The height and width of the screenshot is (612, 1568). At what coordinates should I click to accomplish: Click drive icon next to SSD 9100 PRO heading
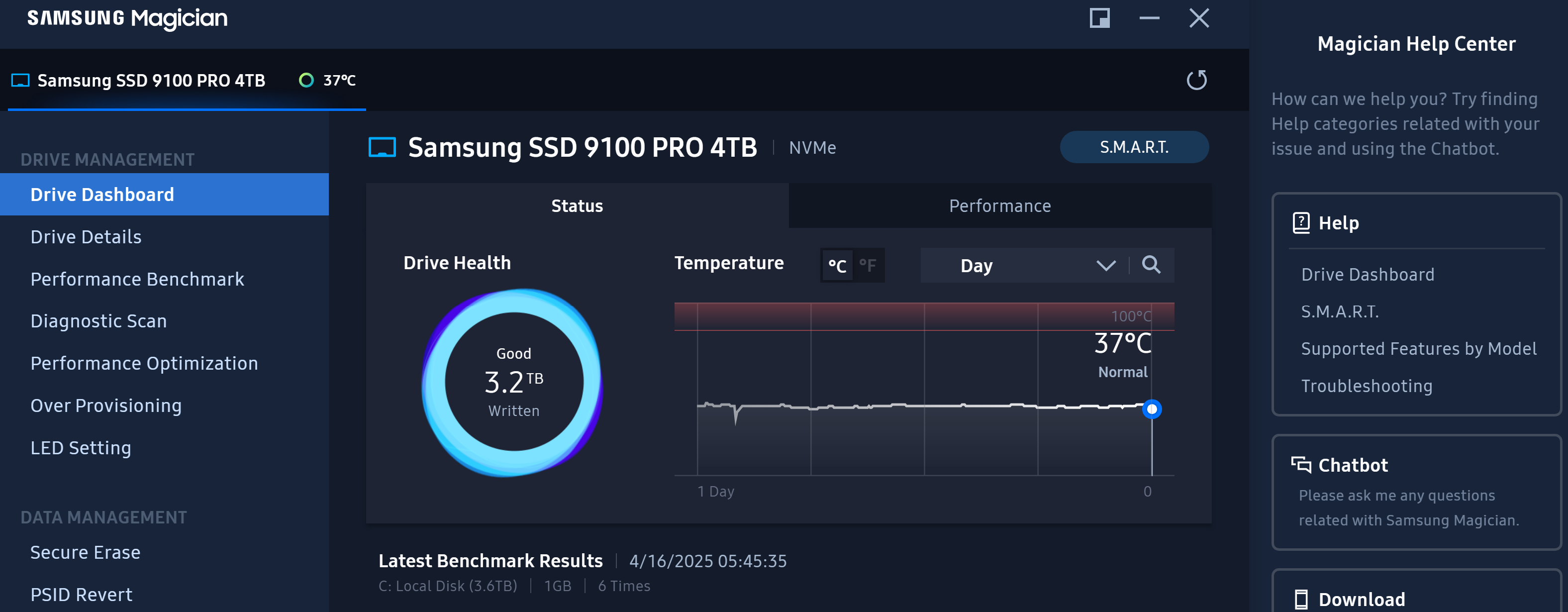[x=382, y=147]
